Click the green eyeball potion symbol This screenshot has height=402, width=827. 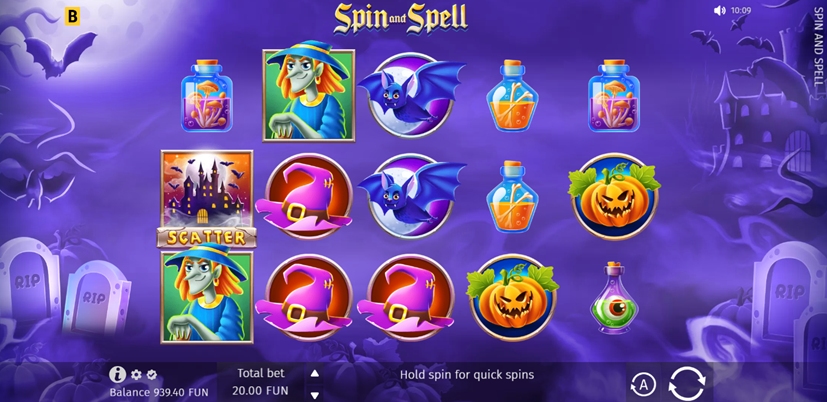click(614, 298)
